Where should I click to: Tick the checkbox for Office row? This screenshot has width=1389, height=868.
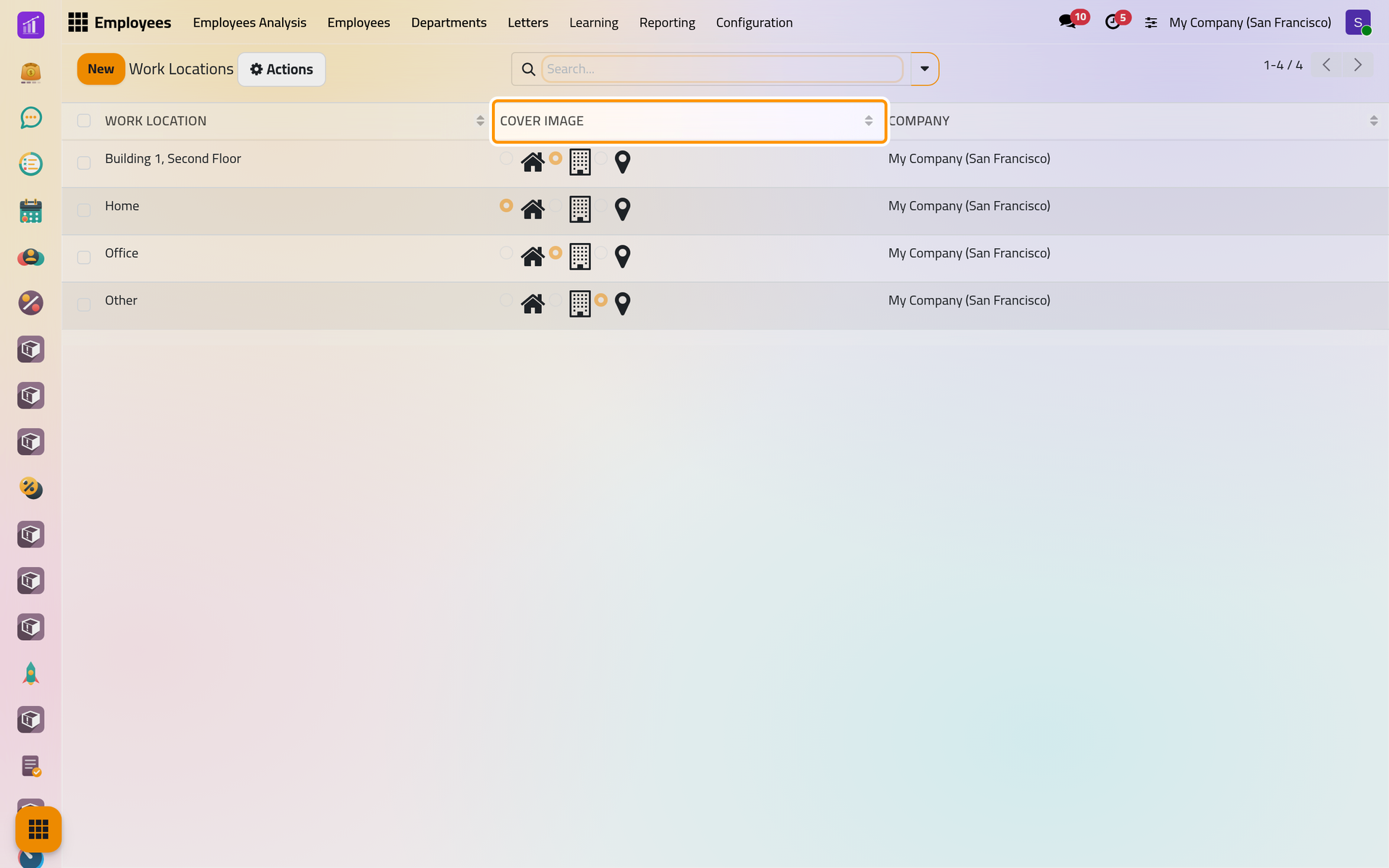click(84, 258)
